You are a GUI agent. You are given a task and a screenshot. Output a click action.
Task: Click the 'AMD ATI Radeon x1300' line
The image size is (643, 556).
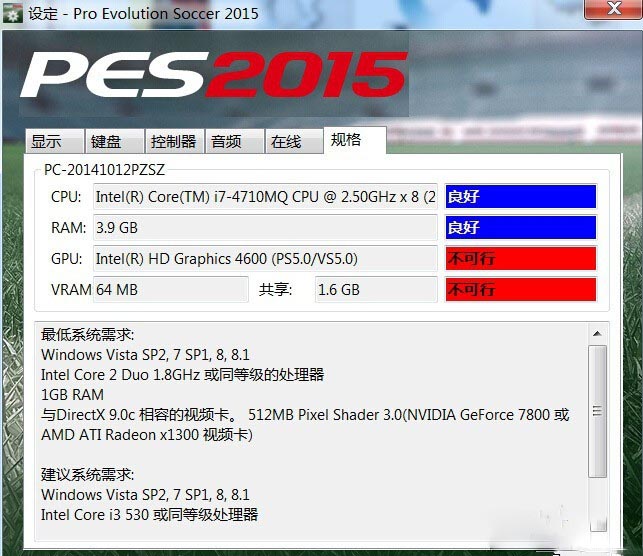point(147,435)
